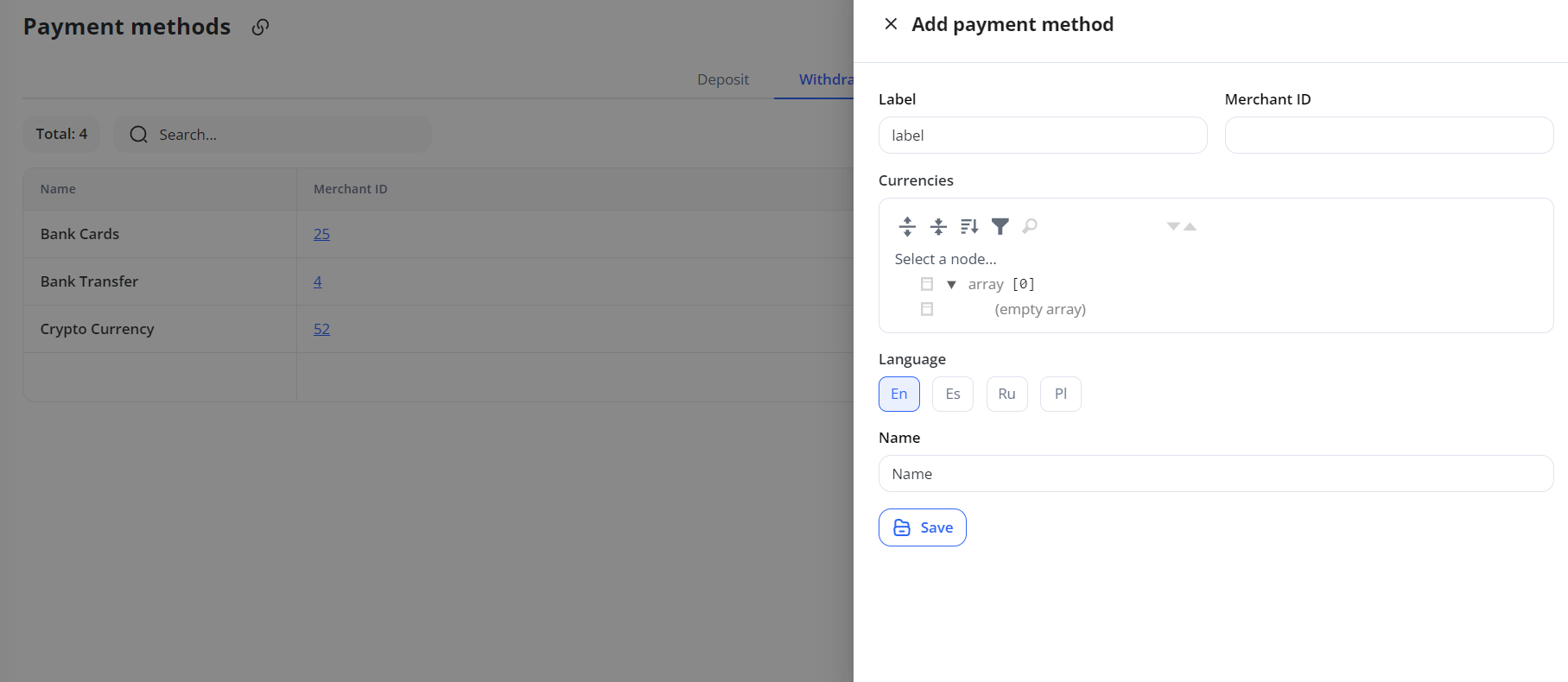Open merchant ID 4 link

click(x=317, y=281)
